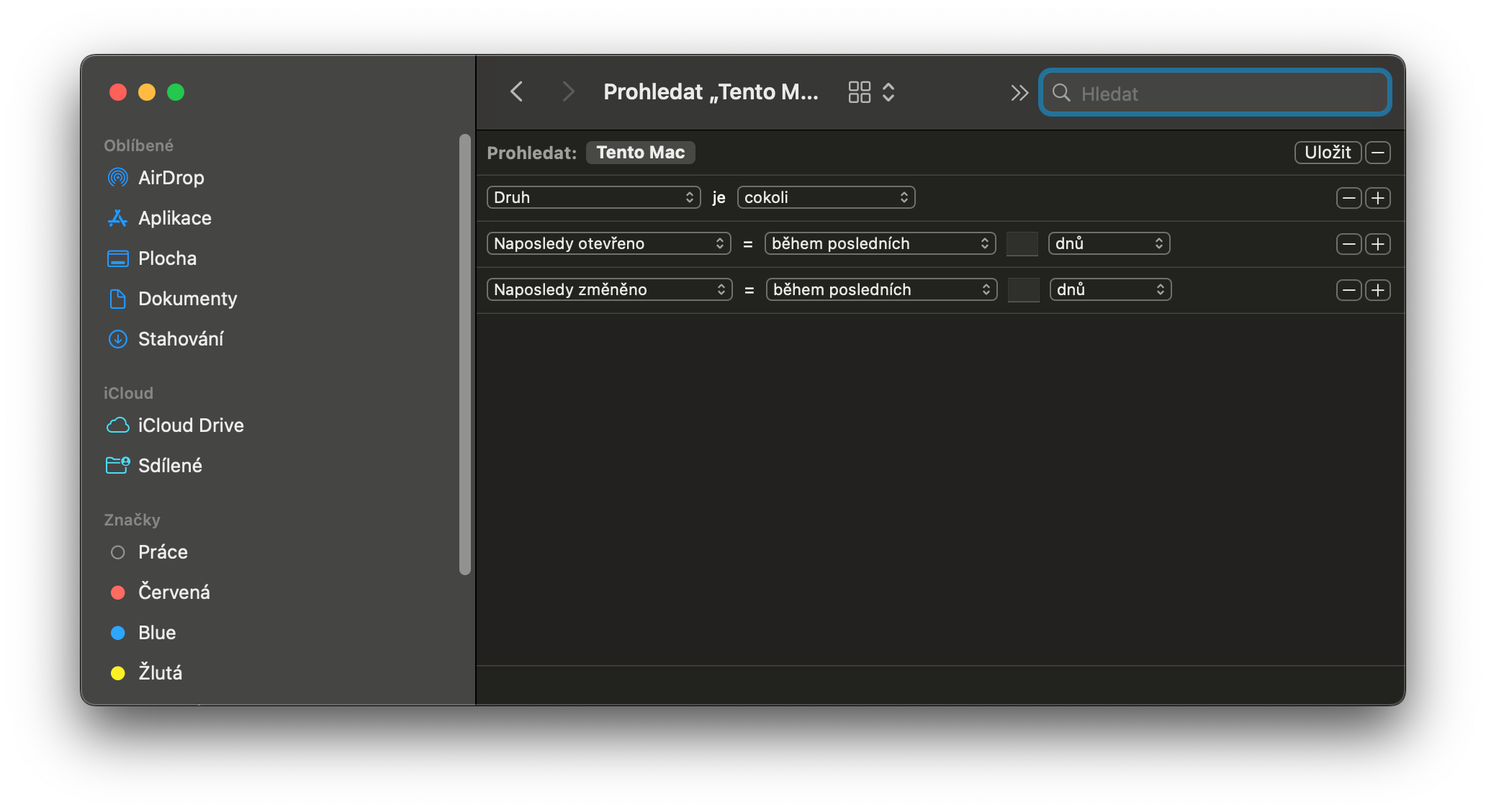
Task: Add criterion after Naposledy změněno row
Action: pos(1378,290)
